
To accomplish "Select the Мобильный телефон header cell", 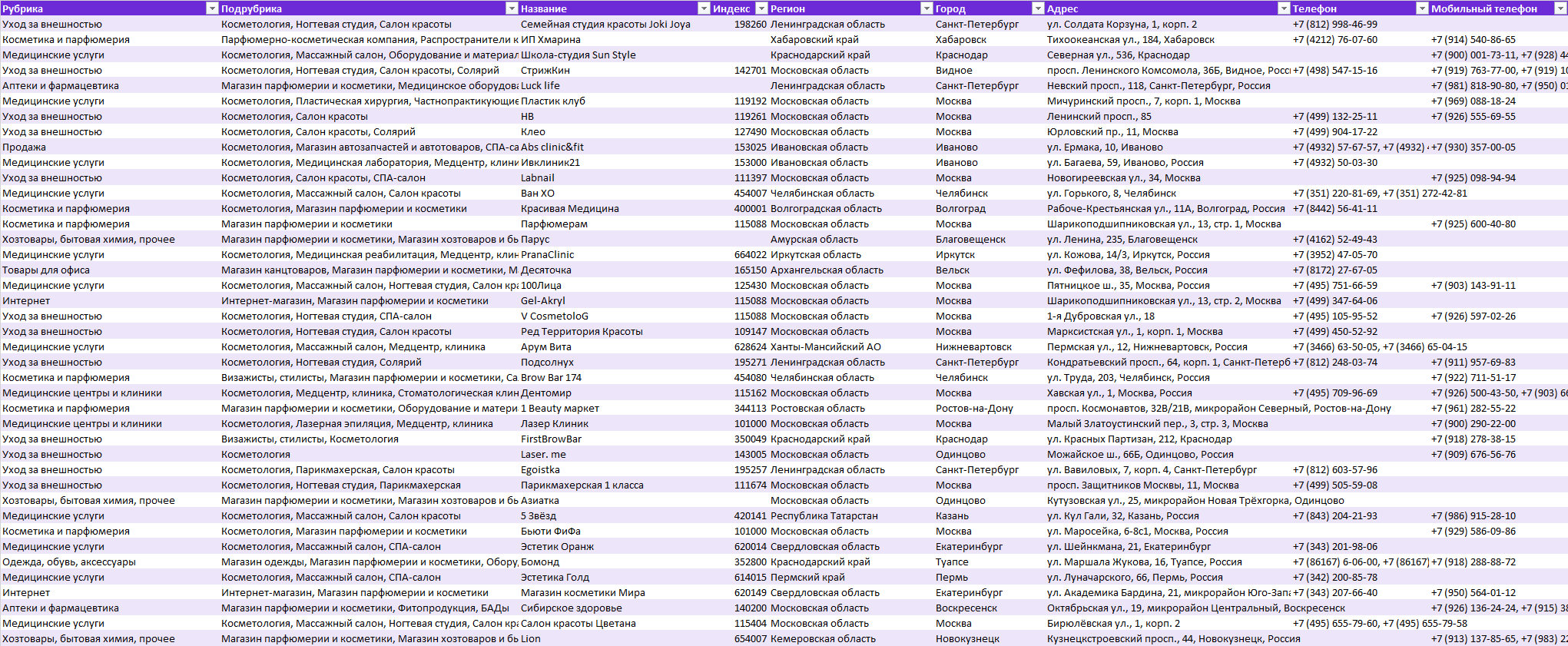I will tap(1498, 8).
